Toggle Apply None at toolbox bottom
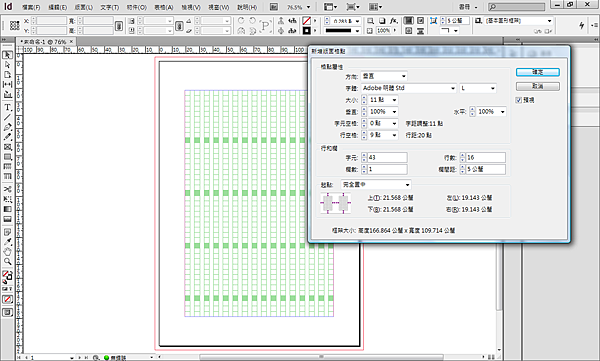600x361 pixels. 7,299
